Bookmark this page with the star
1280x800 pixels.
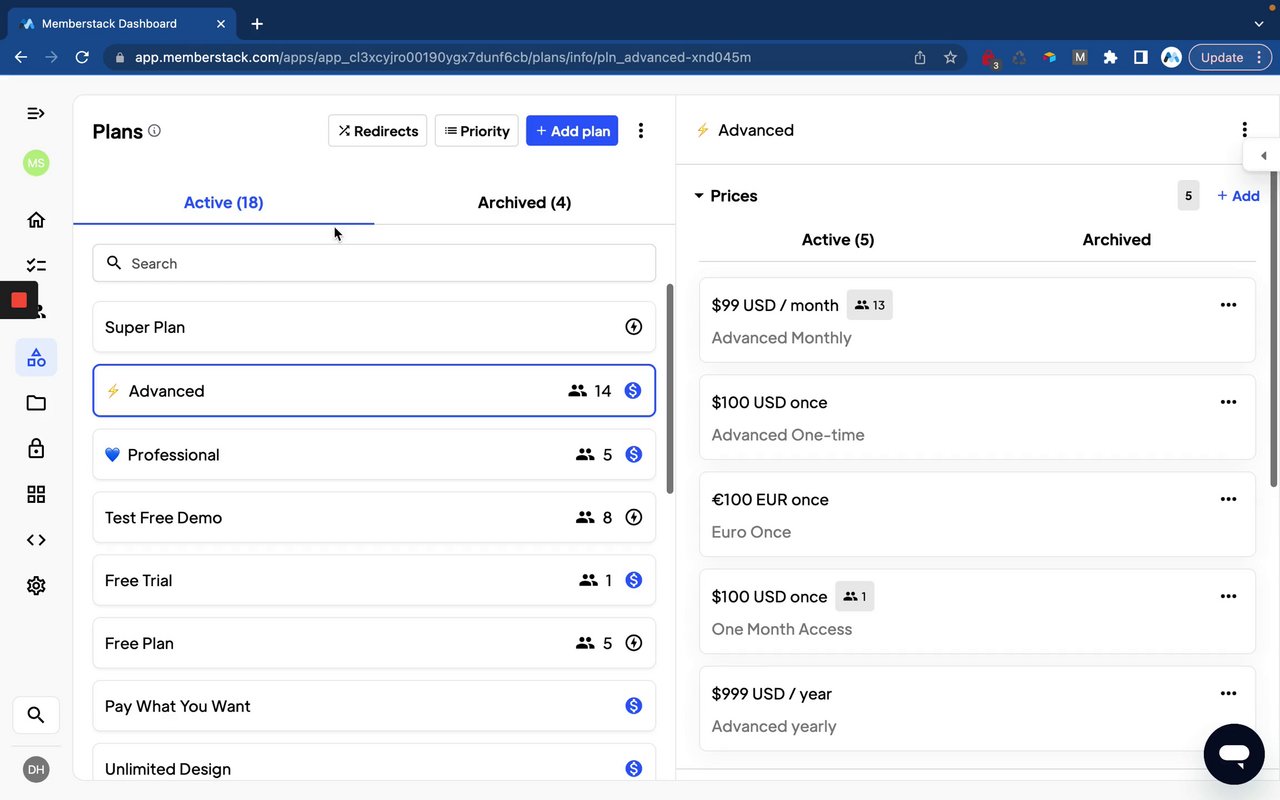click(x=950, y=57)
